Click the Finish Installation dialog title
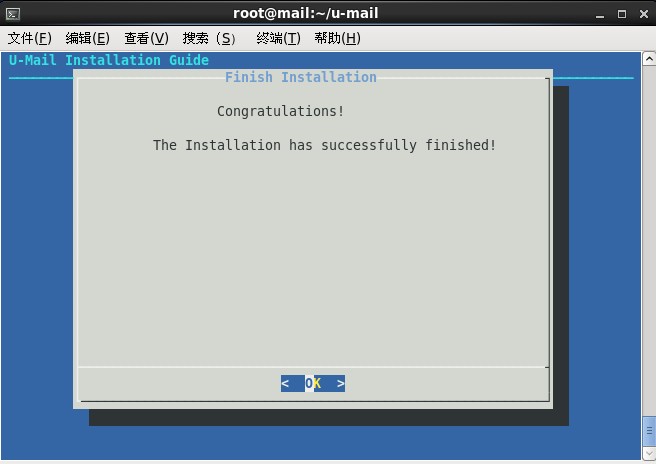 [300, 77]
